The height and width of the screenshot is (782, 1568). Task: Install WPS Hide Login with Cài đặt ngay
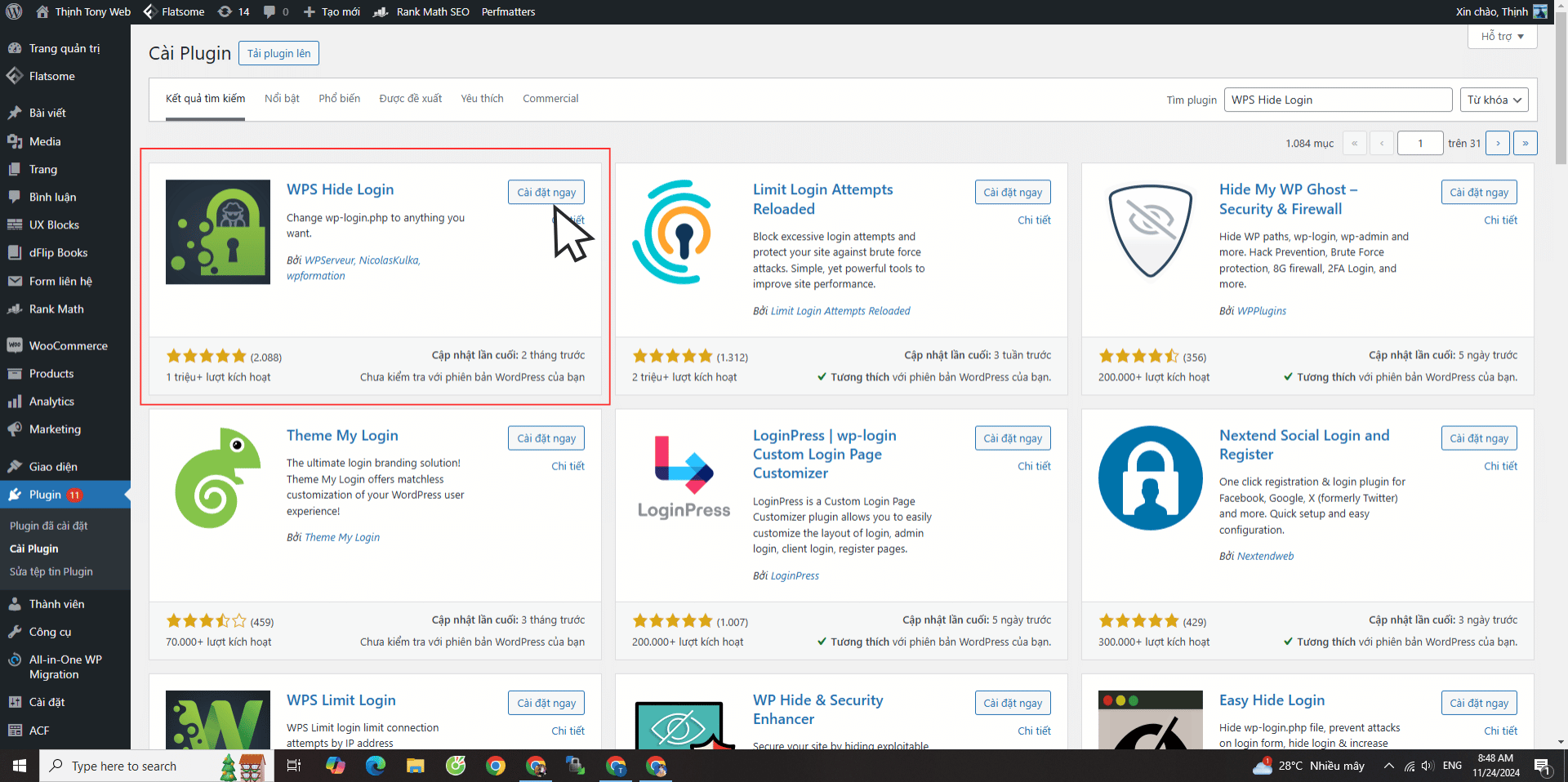point(546,192)
